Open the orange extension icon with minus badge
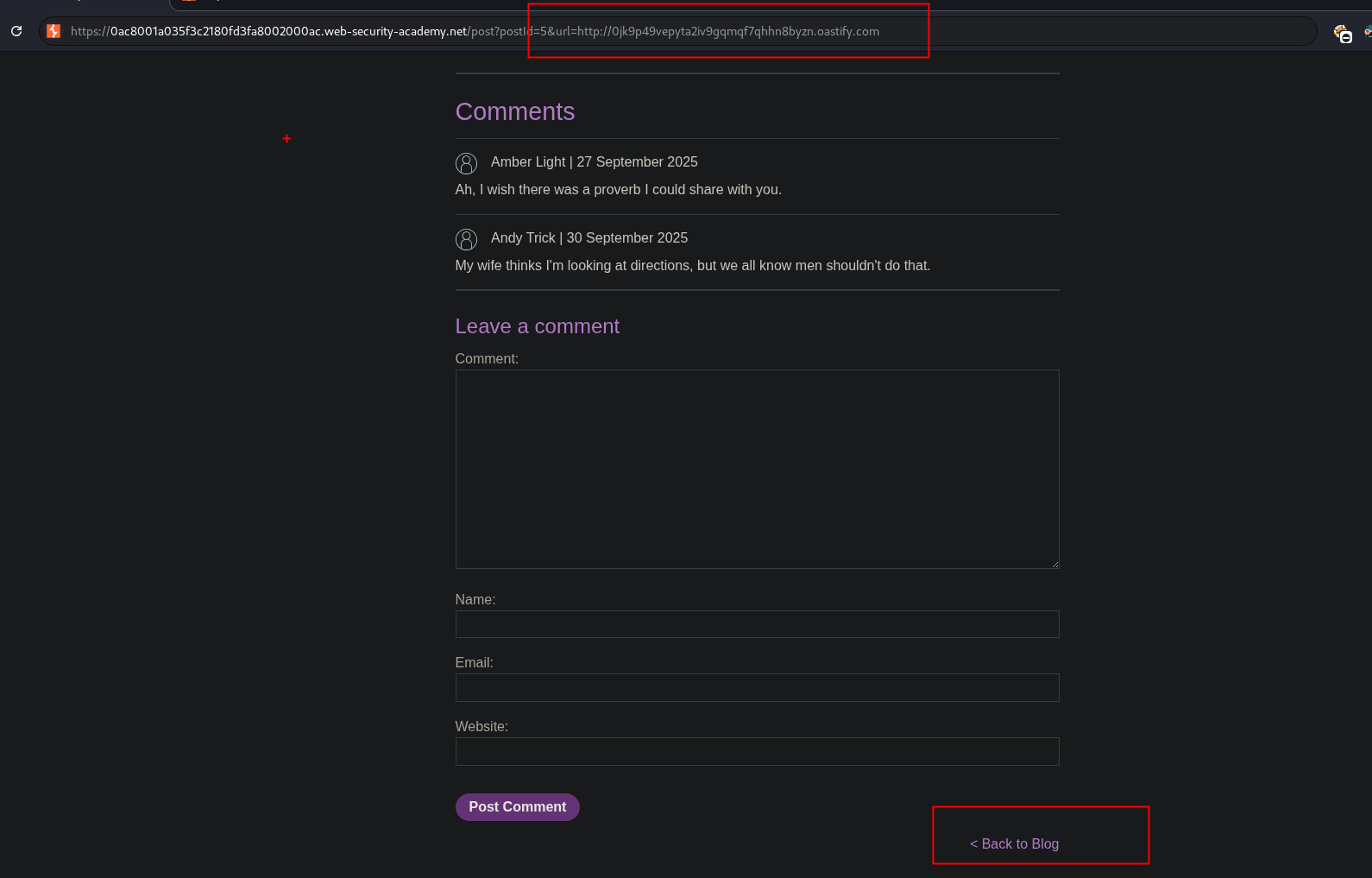Image resolution: width=1372 pixels, height=878 pixels. coord(1342,34)
